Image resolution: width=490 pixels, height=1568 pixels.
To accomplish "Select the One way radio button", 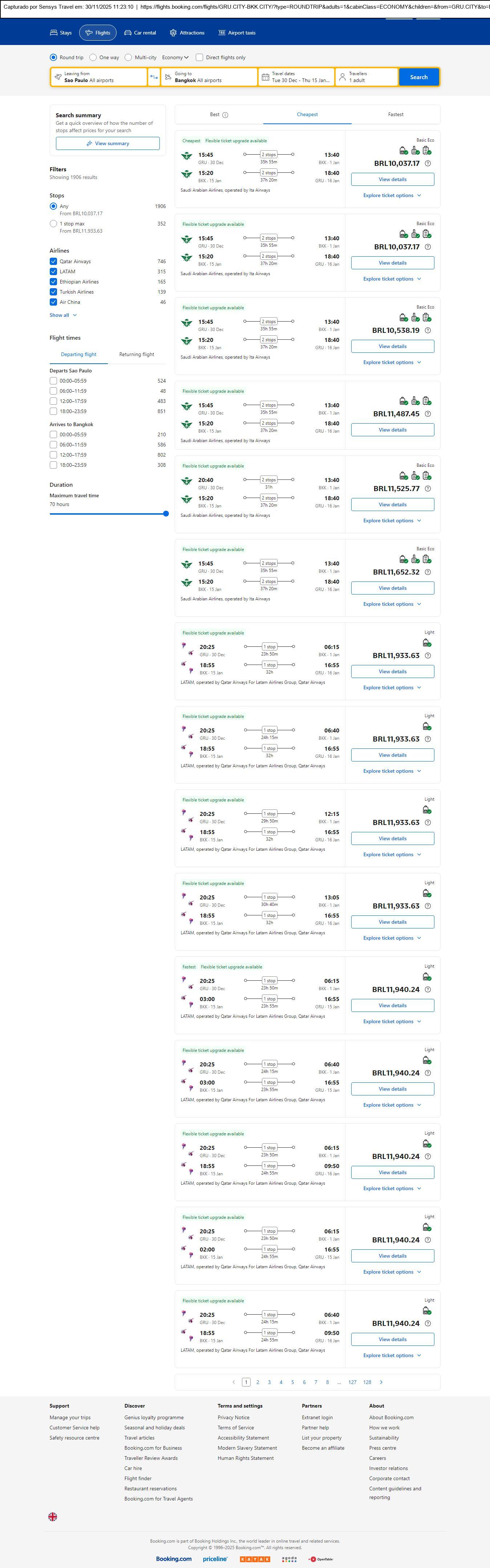I will tap(93, 58).
